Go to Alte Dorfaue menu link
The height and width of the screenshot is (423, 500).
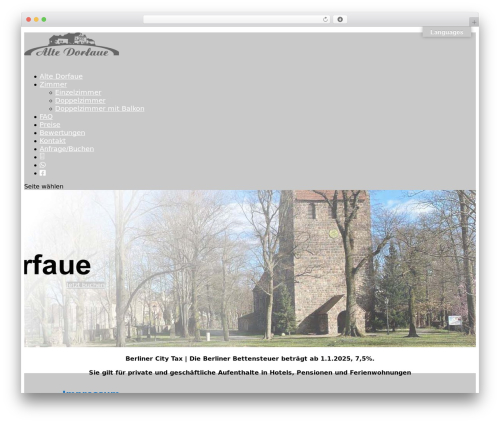[x=61, y=76]
